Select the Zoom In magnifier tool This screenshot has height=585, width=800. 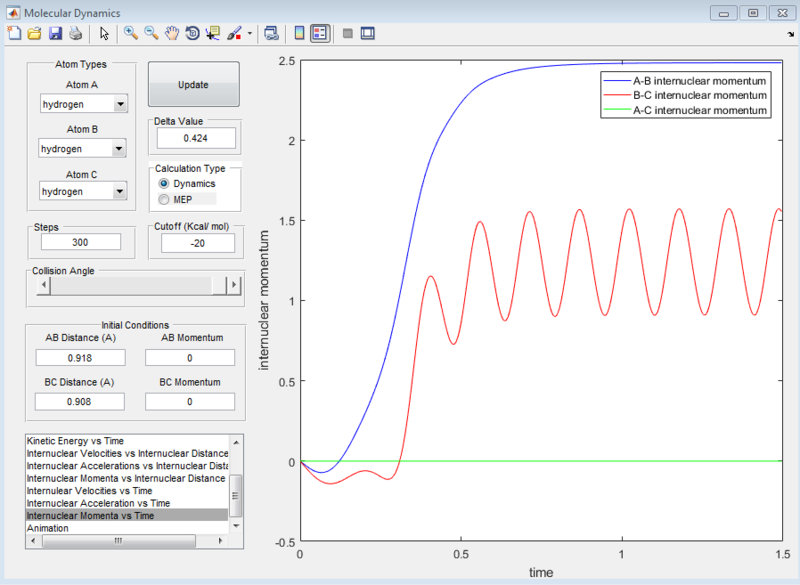(x=130, y=33)
